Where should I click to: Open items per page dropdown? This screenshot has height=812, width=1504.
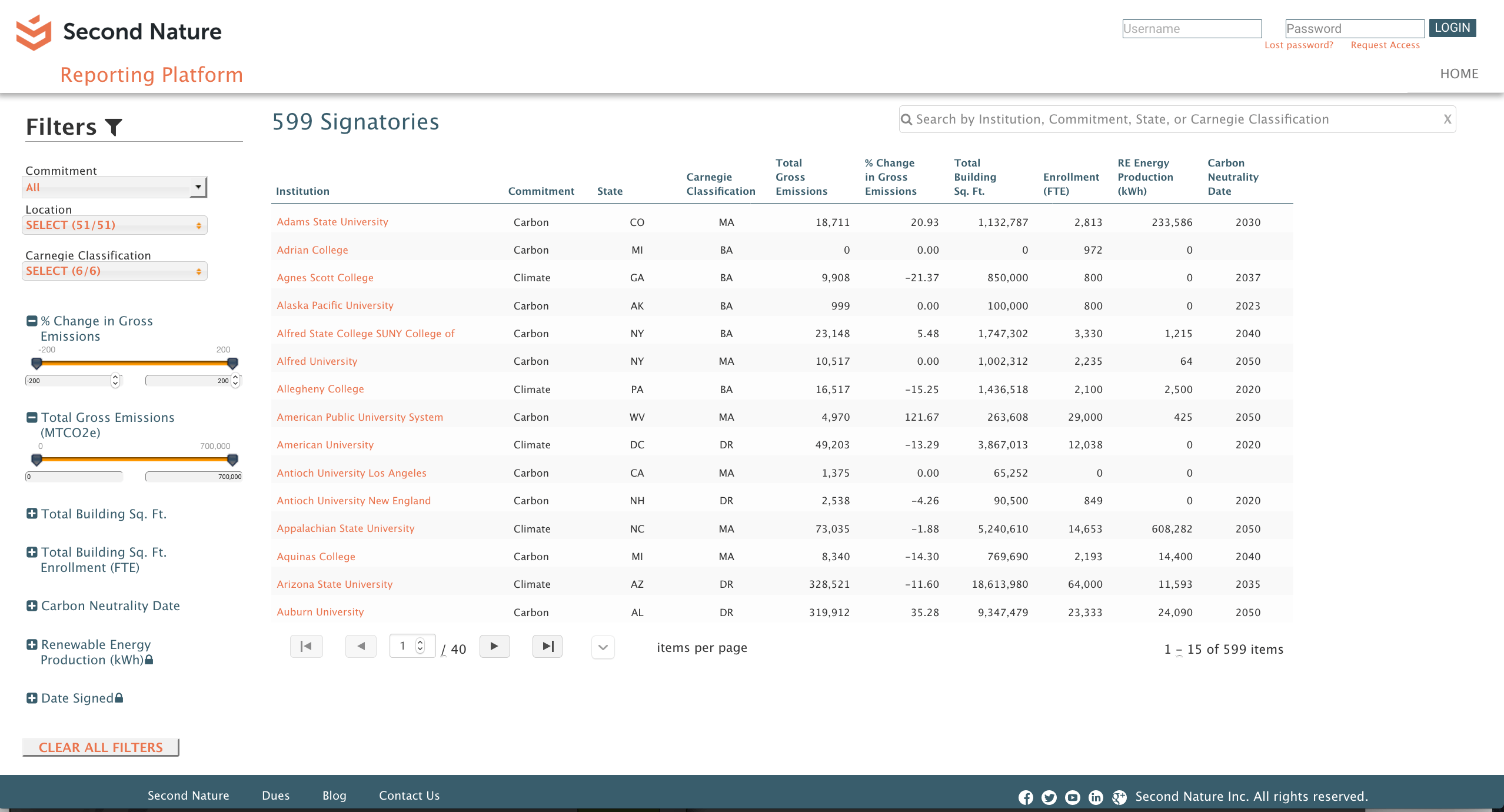(603, 647)
